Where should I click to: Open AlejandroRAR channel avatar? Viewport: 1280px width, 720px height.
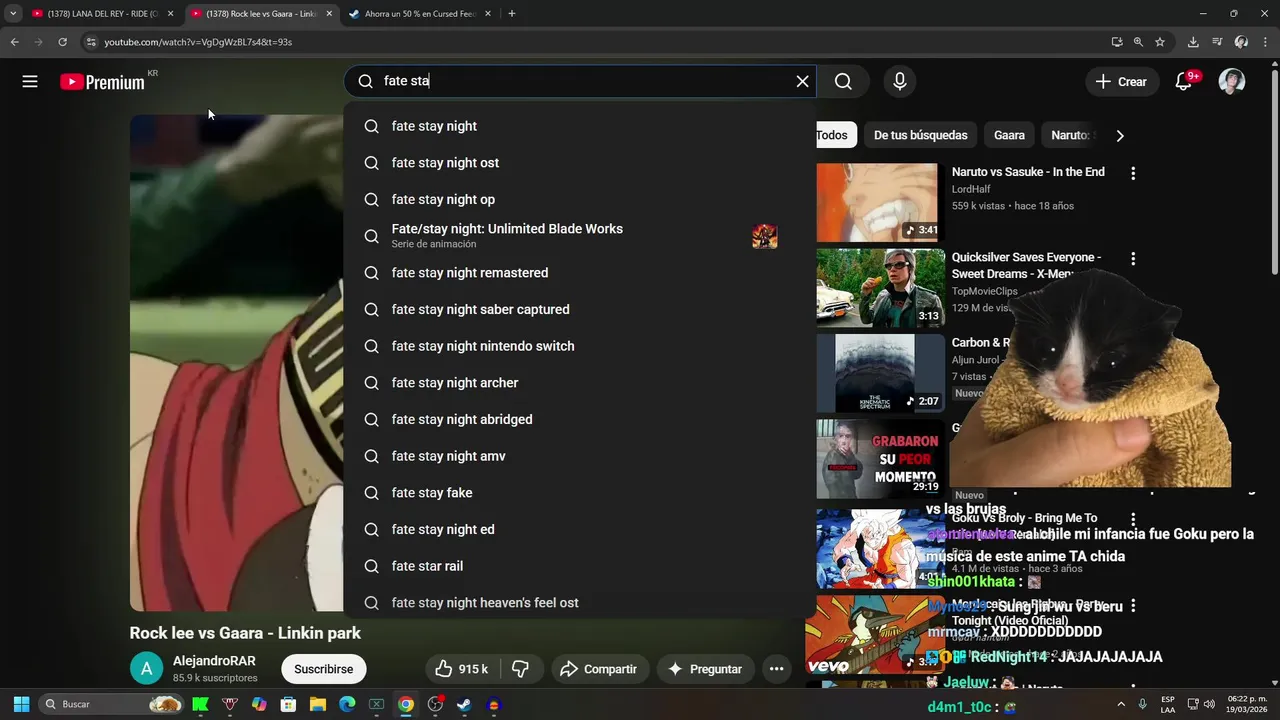(146, 669)
